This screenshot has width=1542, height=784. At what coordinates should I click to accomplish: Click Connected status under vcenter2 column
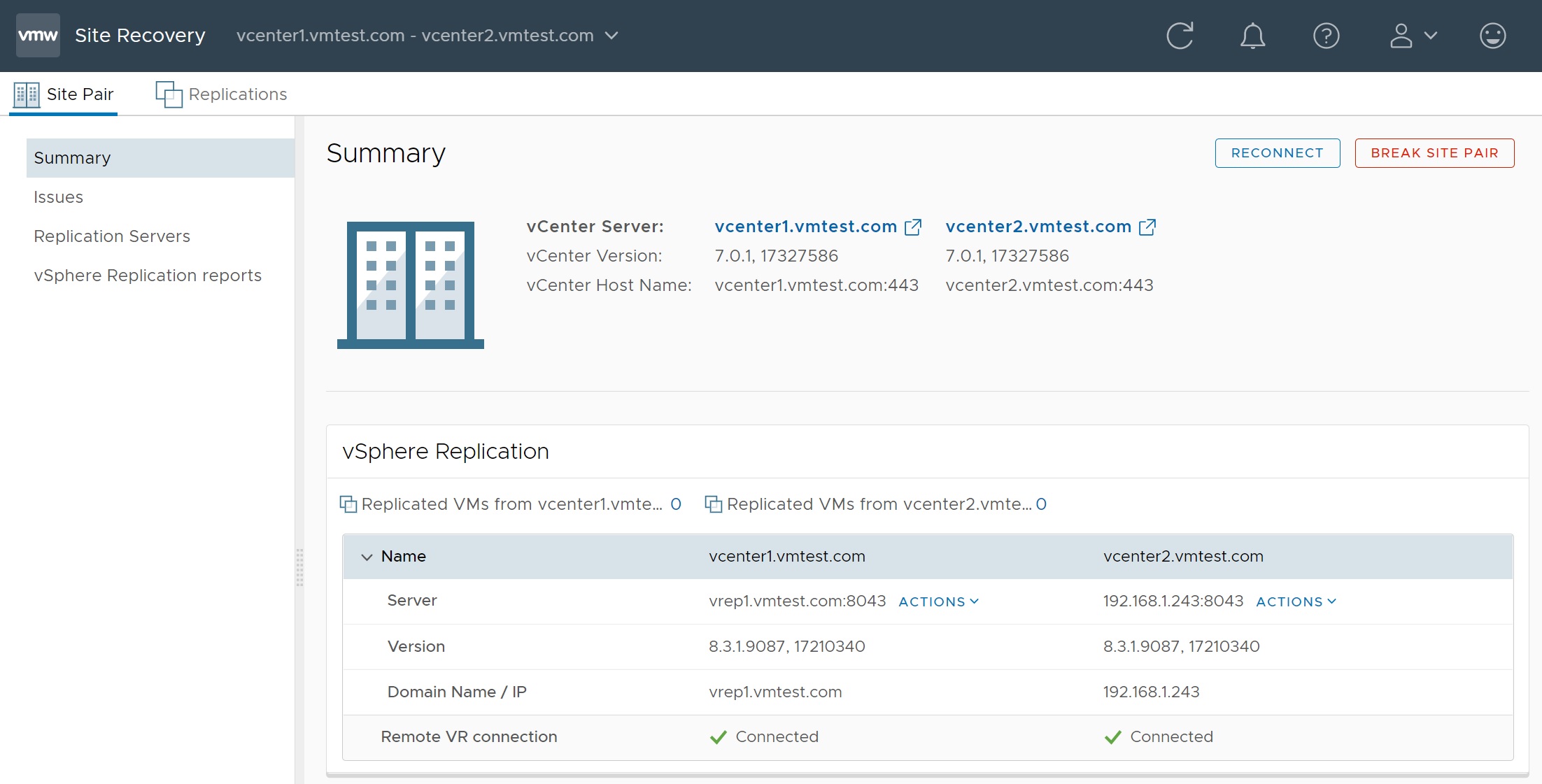coord(1159,737)
